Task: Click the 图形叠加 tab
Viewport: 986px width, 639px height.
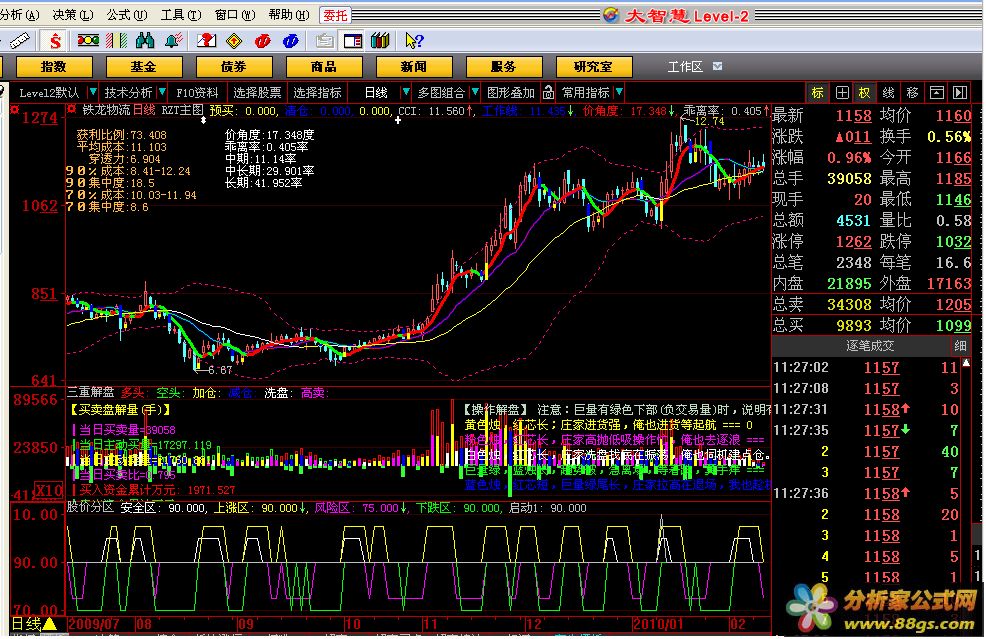Action: click(x=511, y=92)
